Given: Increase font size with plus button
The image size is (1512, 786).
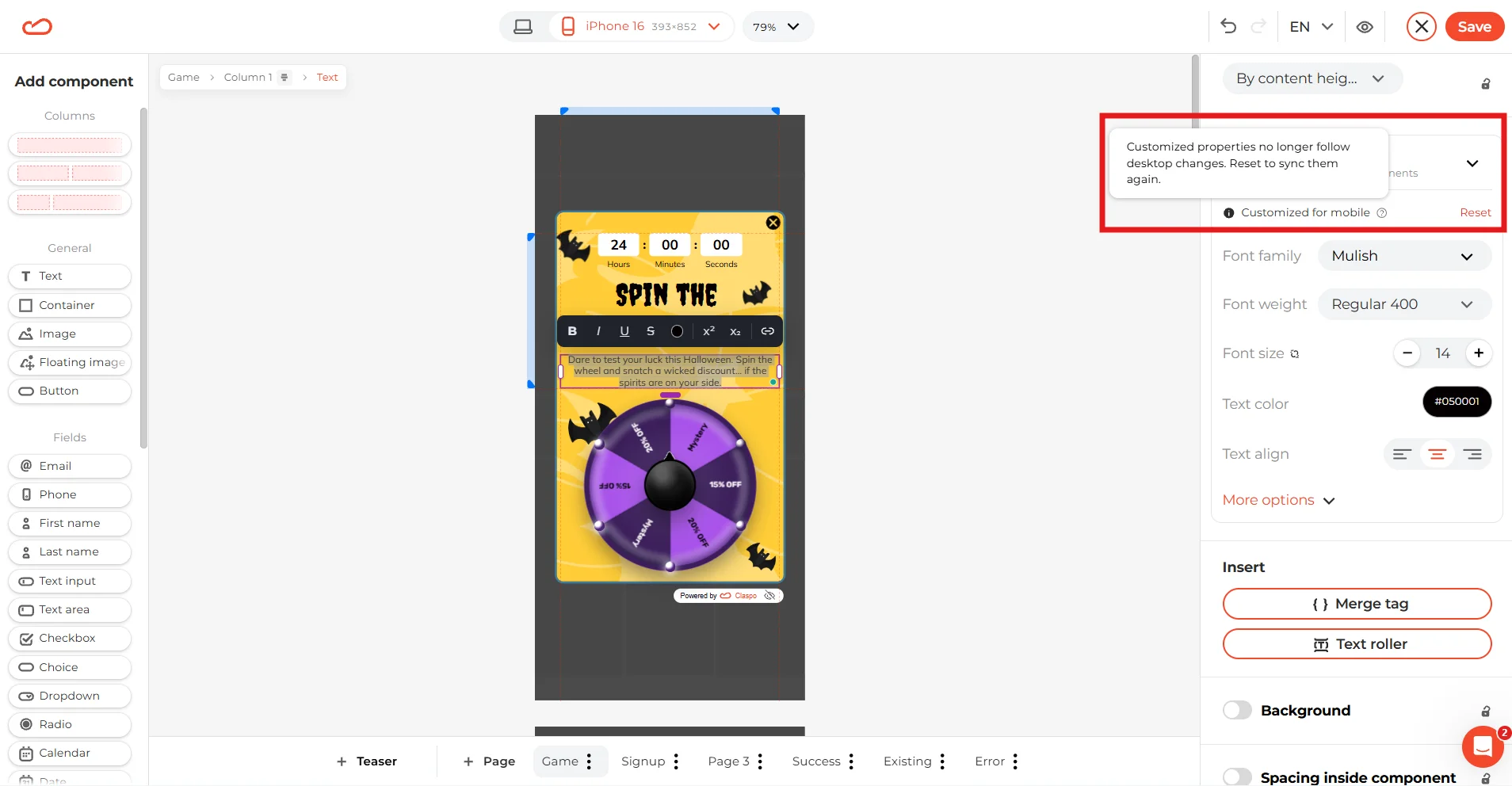Looking at the screenshot, I should point(1479,353).
